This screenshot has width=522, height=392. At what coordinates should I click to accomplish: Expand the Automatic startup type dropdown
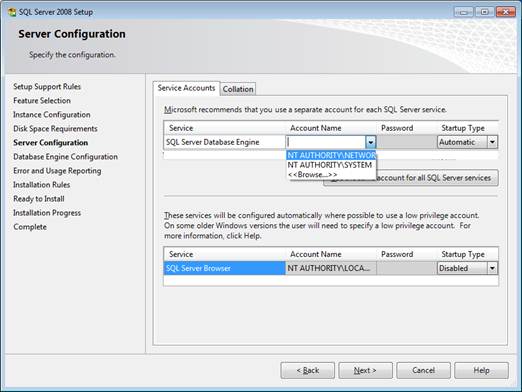(x=492, y=142)
